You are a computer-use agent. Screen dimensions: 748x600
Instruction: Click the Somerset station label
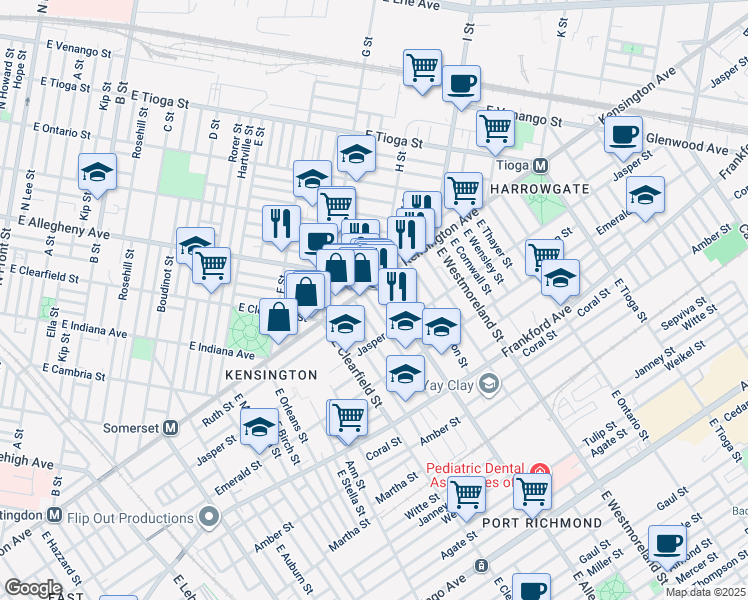tap(131, 428)
